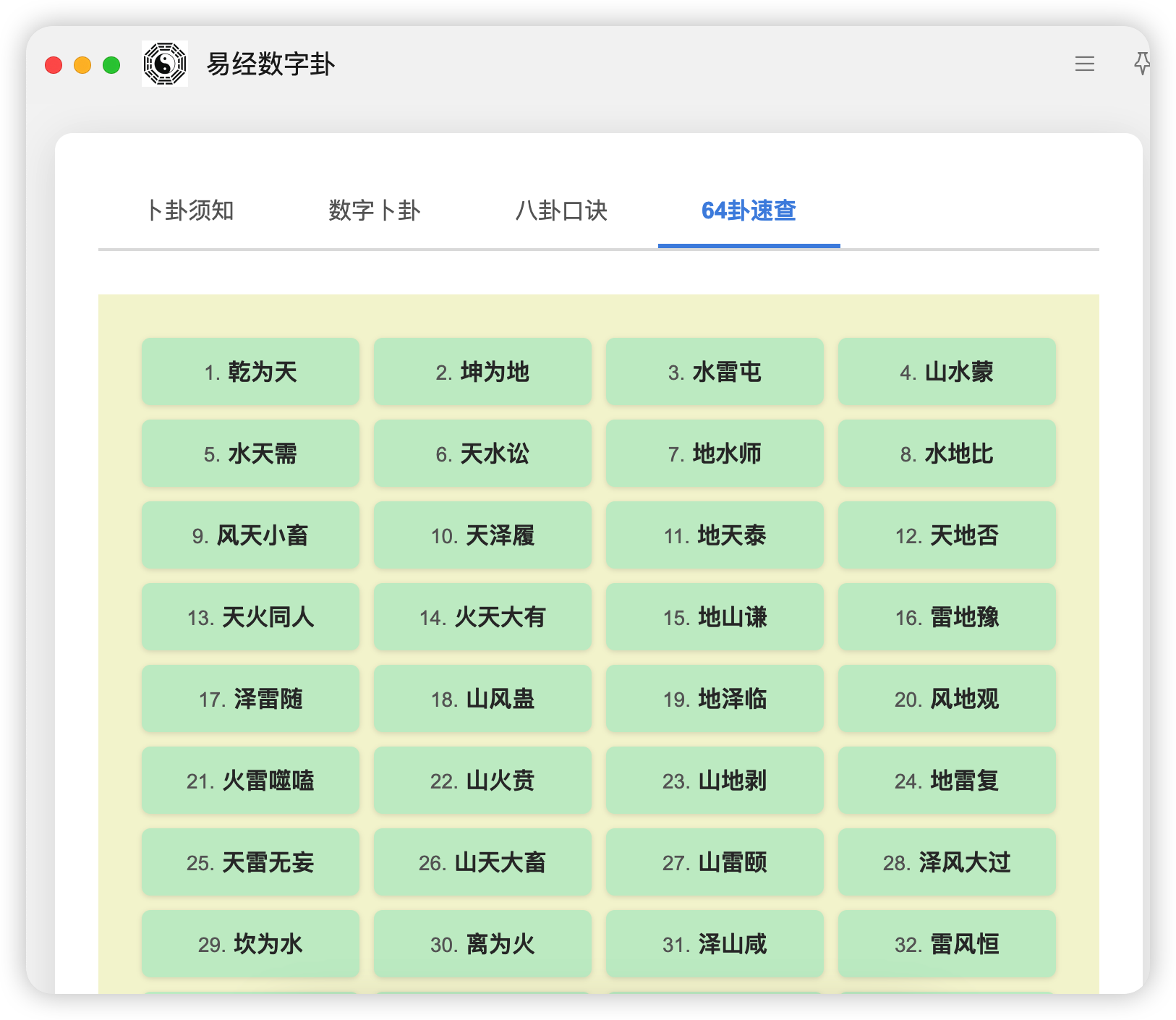Open the hamburger menu icon

[1084, 64]
